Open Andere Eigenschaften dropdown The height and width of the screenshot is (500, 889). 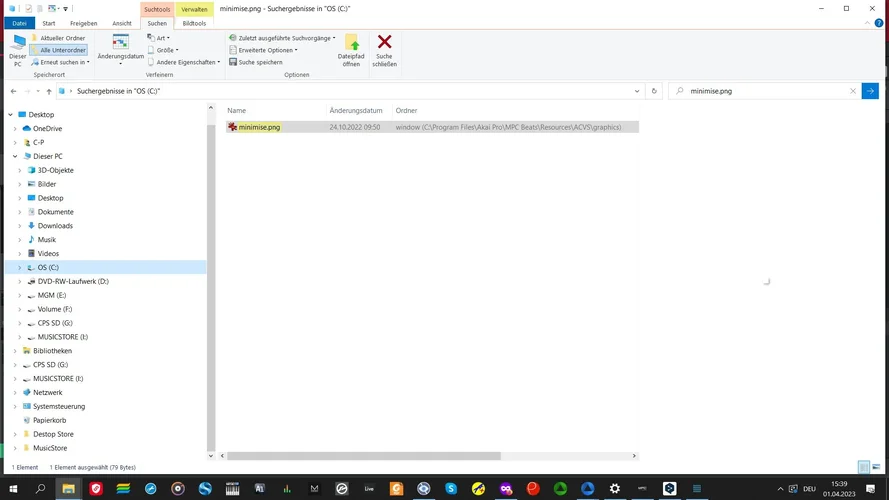tap(184, 62)
